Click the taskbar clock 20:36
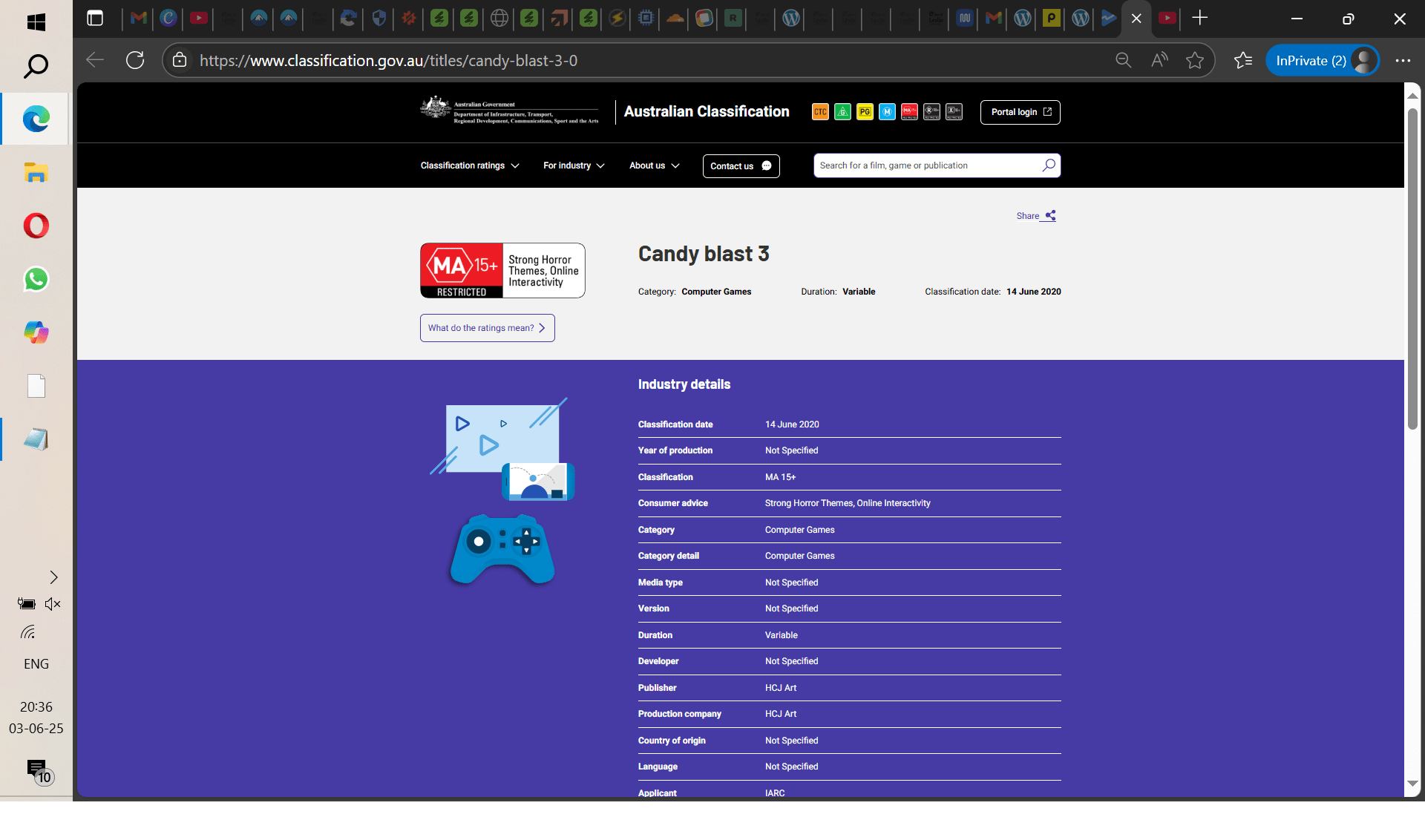This screenshot has height=840, width=1425. click(x=36, y=707)
